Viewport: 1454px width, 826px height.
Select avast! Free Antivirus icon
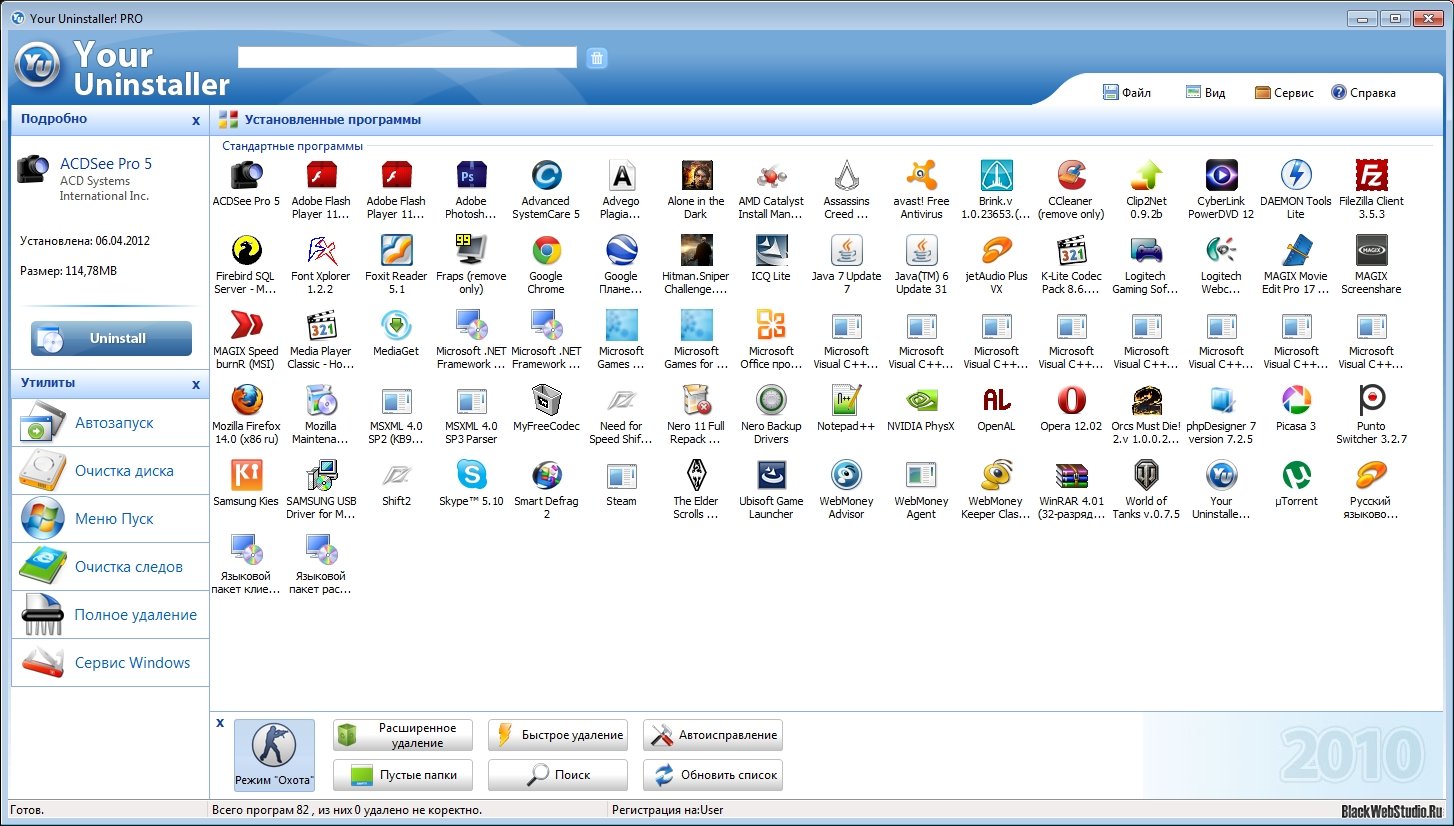point(921,175)
